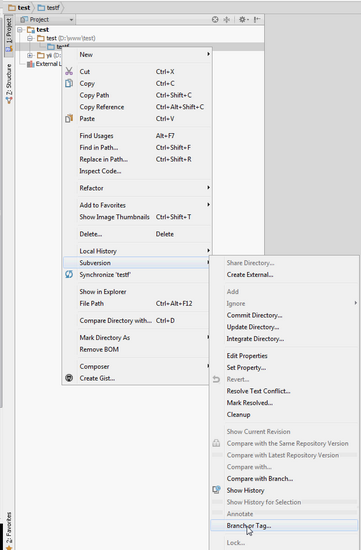Viewport: 361px width, 550px height.
Task: Click the Create Gist GitHub icon
Action: pos(69,378)
